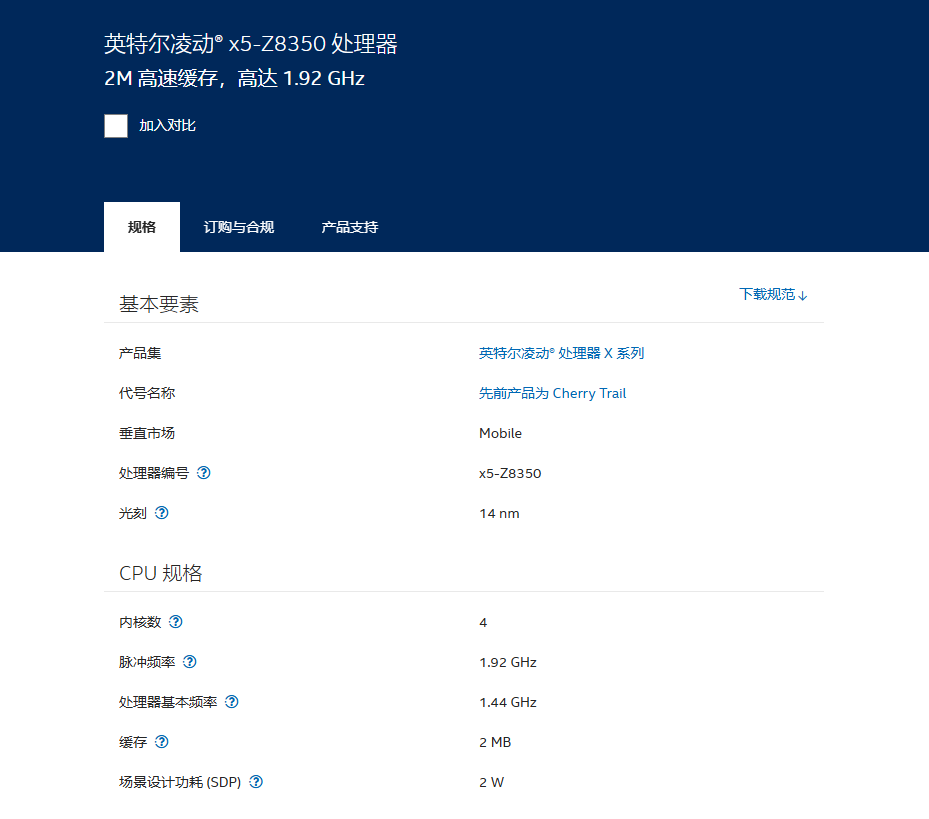Click help icon next to 处理器基本频率
Viewport: 929px width, 819px height.
coord(232,702)
